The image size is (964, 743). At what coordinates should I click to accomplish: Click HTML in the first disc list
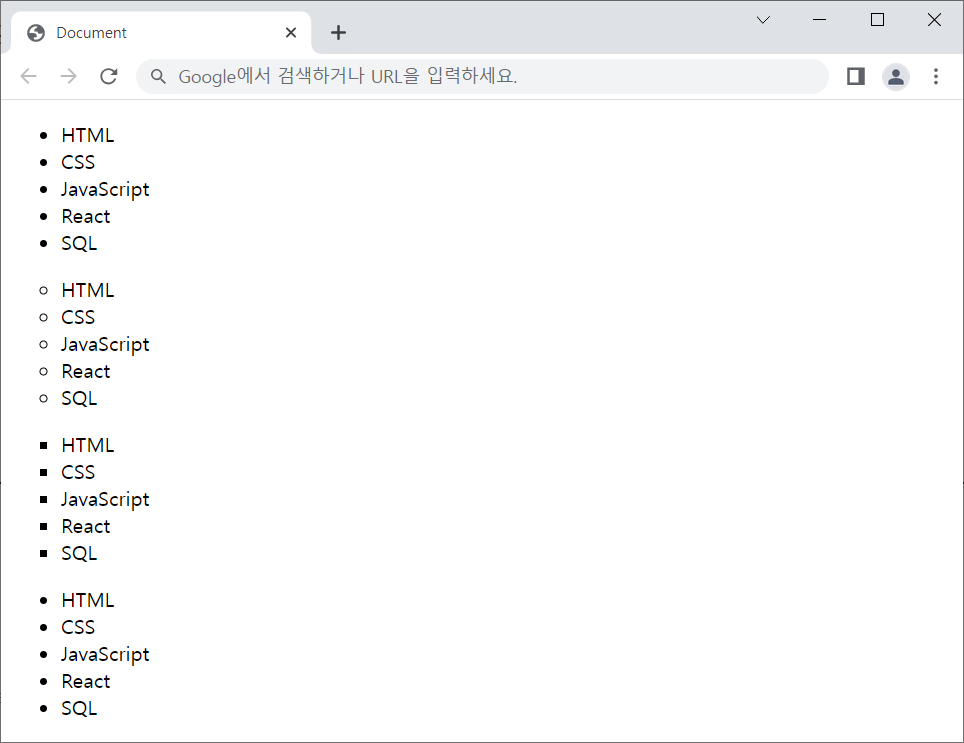point(88,135)
